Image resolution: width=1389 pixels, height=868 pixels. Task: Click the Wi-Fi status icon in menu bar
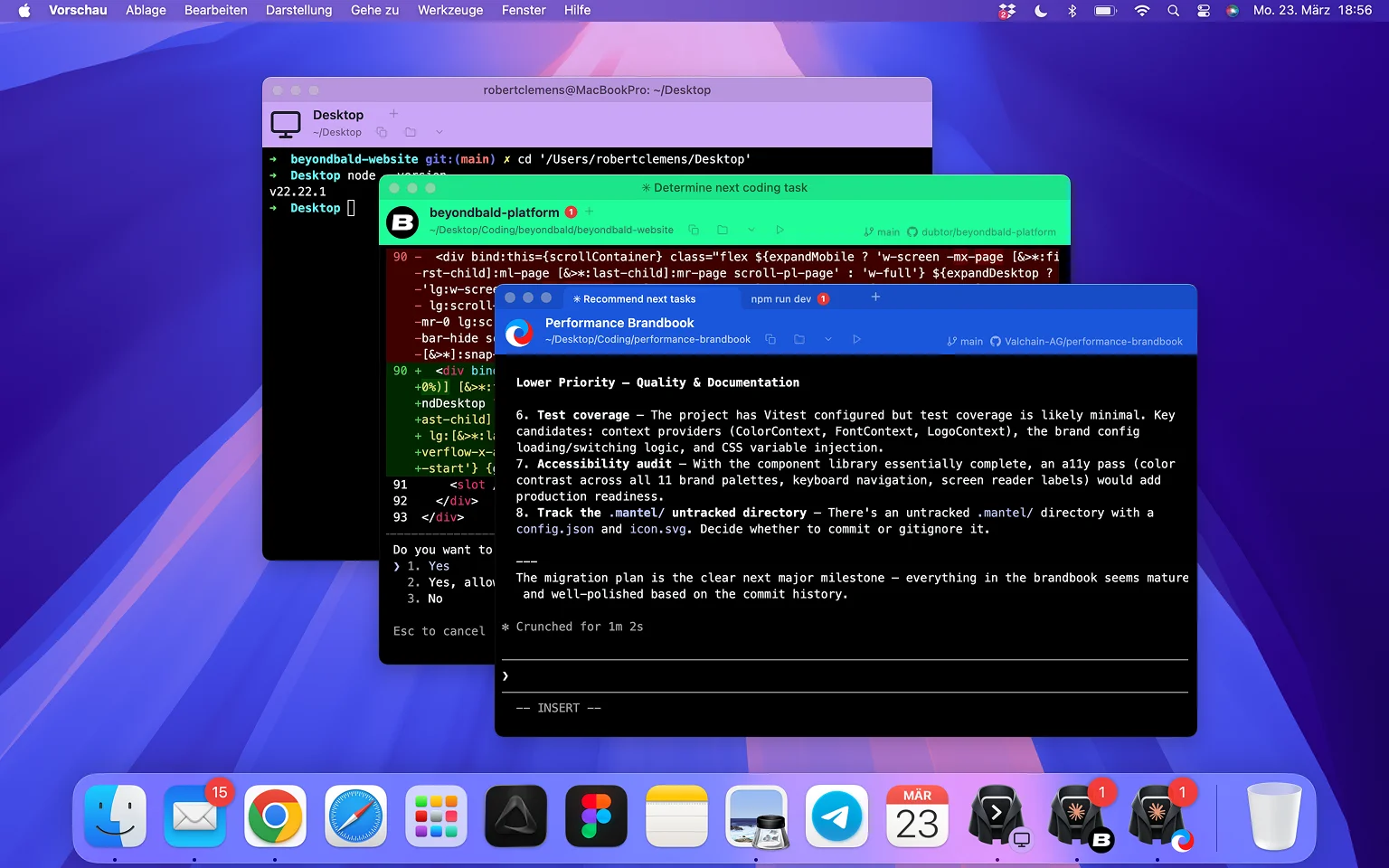click(1142, 11)
